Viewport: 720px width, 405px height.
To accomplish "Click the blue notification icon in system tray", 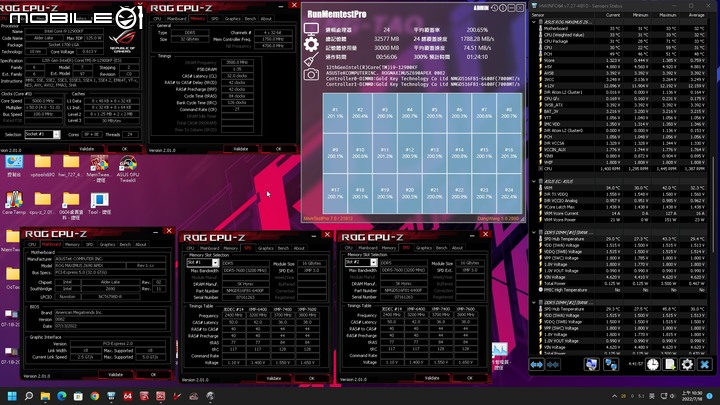I will [x=709, y=396].
